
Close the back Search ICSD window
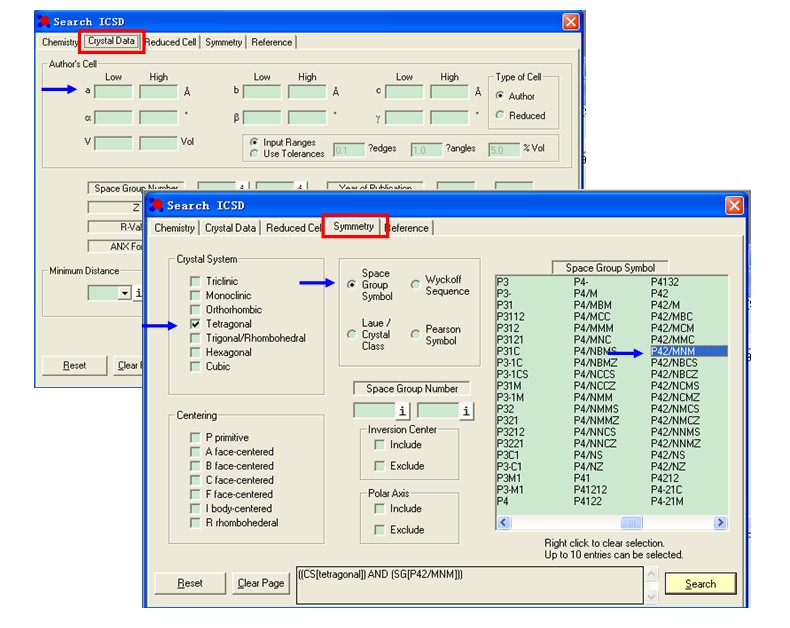point(571,22)
